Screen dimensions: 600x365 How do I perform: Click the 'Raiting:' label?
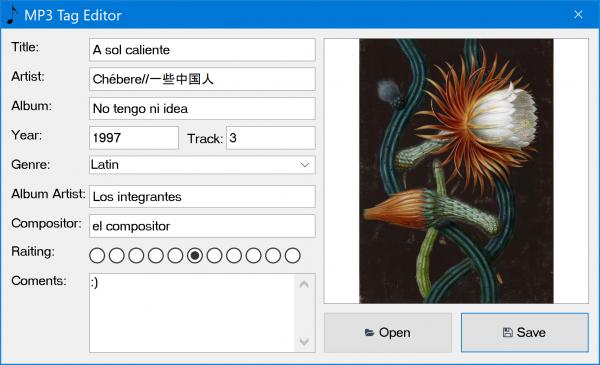pos(33,252)
